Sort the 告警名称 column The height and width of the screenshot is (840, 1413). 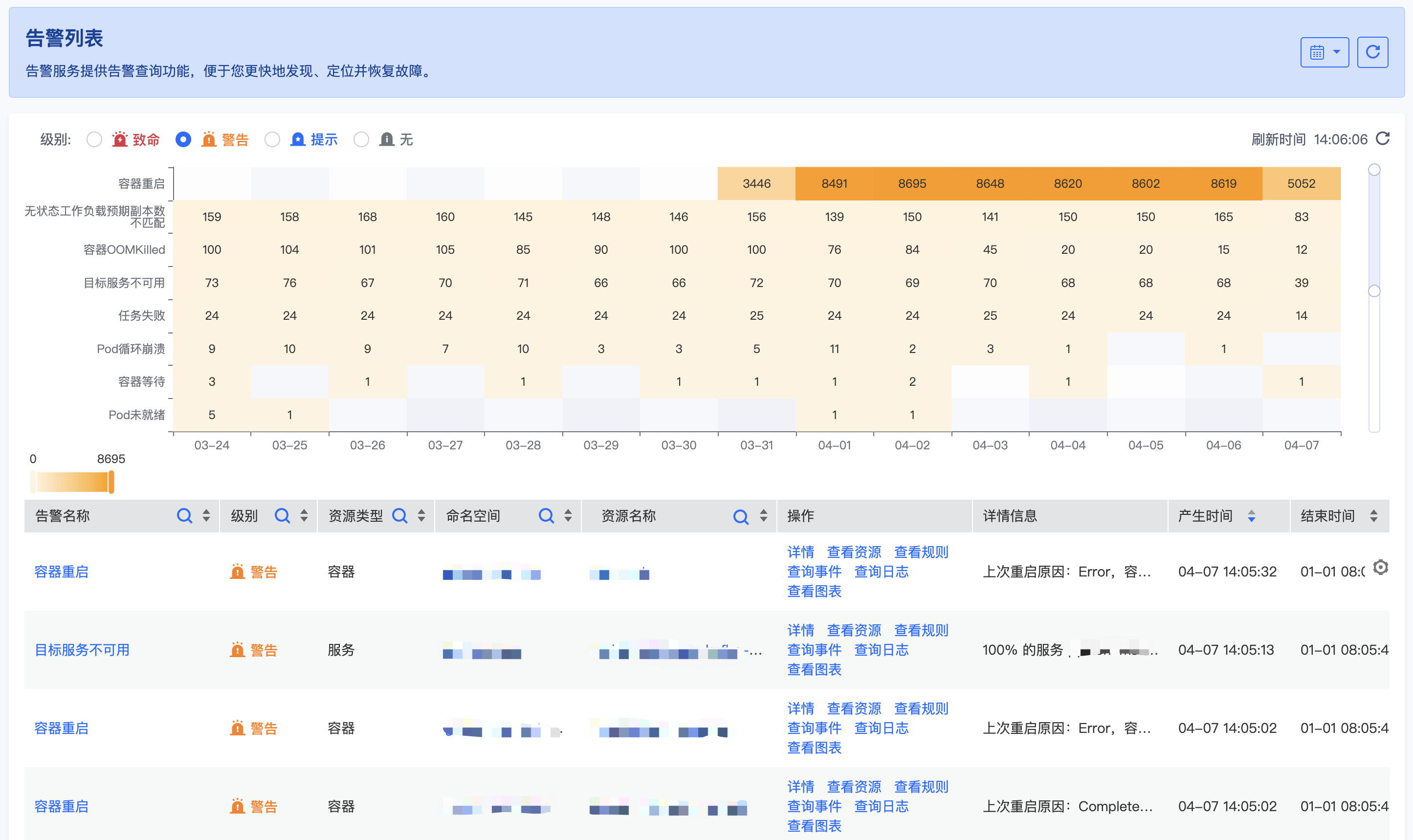(x=206, y=516)
